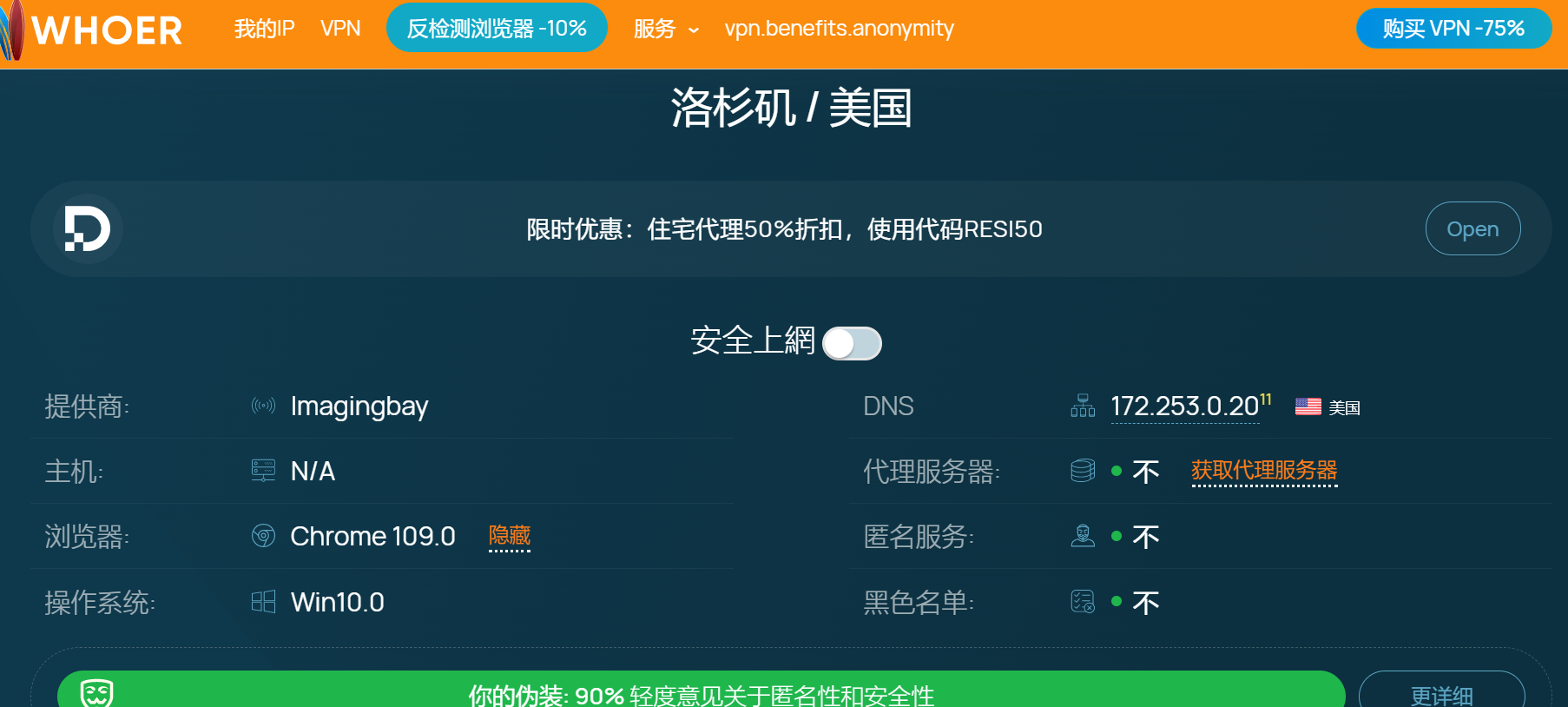Expand the 服务 dropdown menu
1568x707 pixels.
pyautogui.click(x=665, y=30)
